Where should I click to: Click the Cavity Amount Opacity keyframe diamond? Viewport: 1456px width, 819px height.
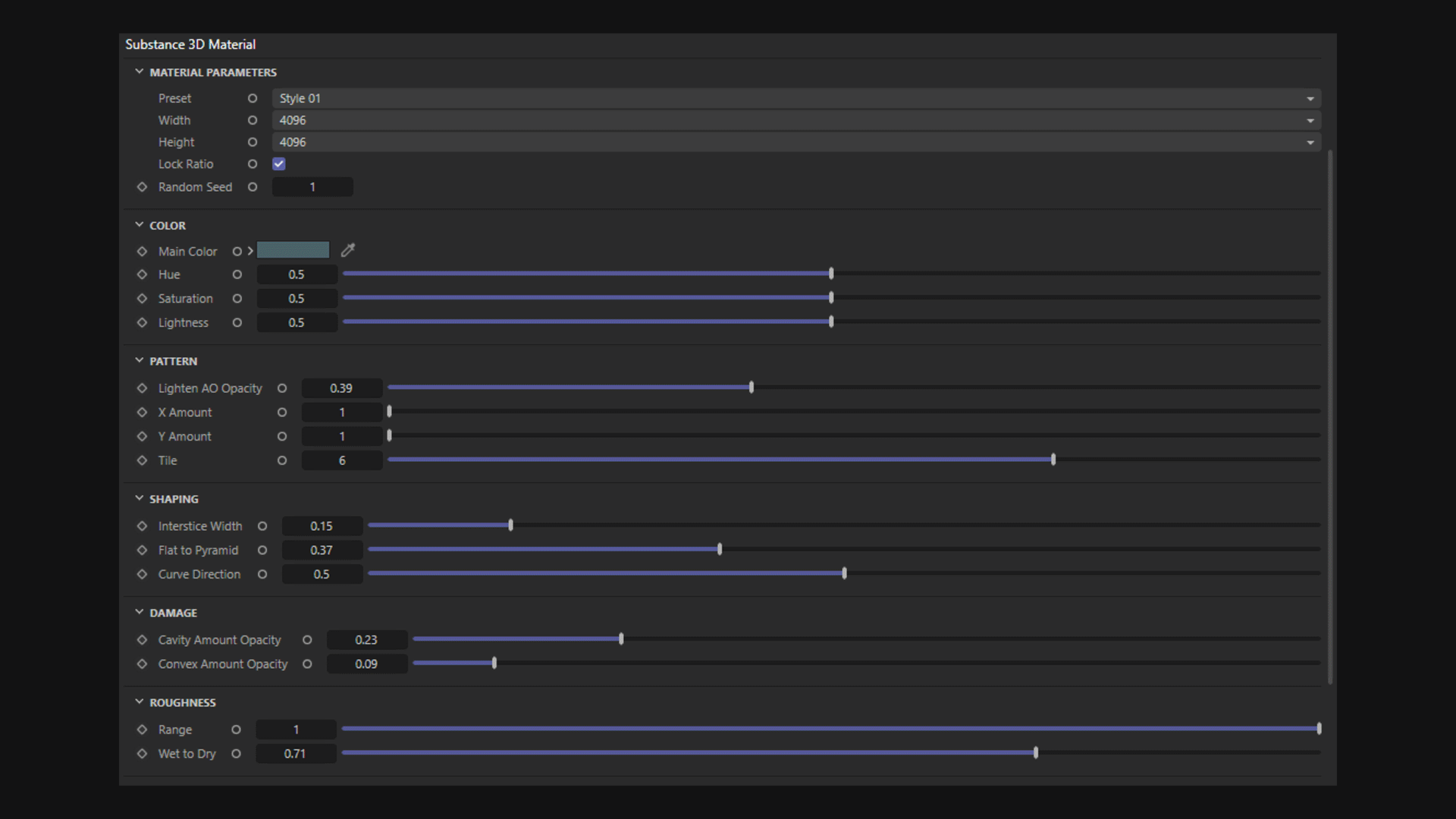coord(142,640)
